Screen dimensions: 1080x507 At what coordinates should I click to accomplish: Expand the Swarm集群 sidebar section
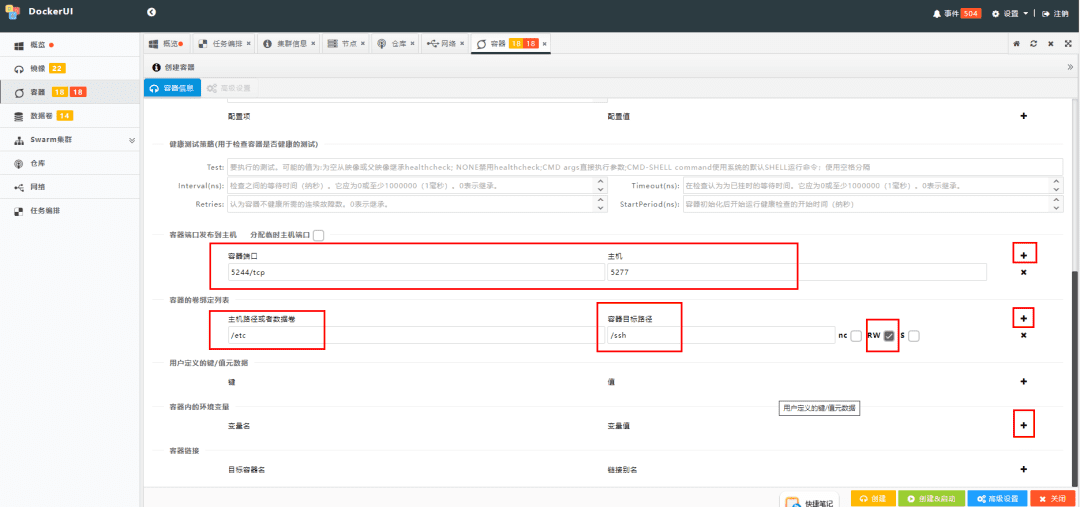(x=131, y=140)
